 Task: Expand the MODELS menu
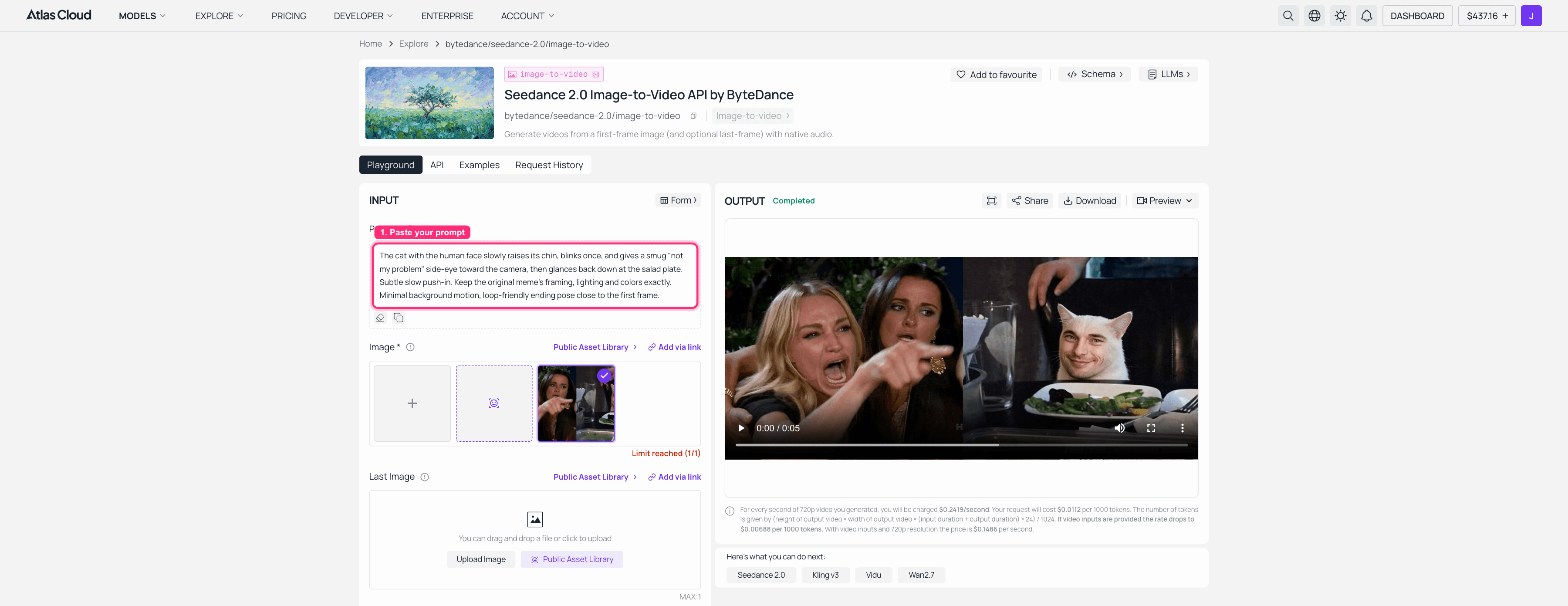coord(142,16)
